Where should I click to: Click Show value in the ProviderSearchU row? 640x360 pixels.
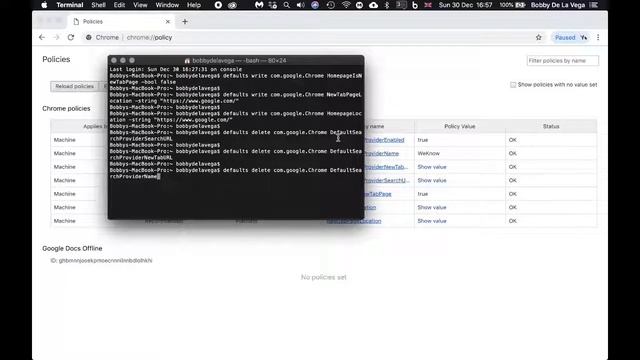tap(432, 180)
